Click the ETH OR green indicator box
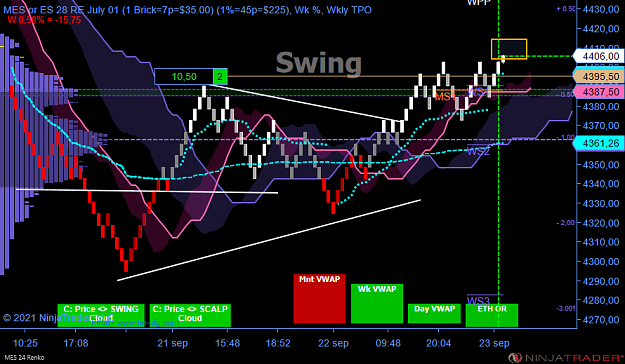Image resolution: width=625 pixels, height=364 pixels. click(x=492, y=315)
